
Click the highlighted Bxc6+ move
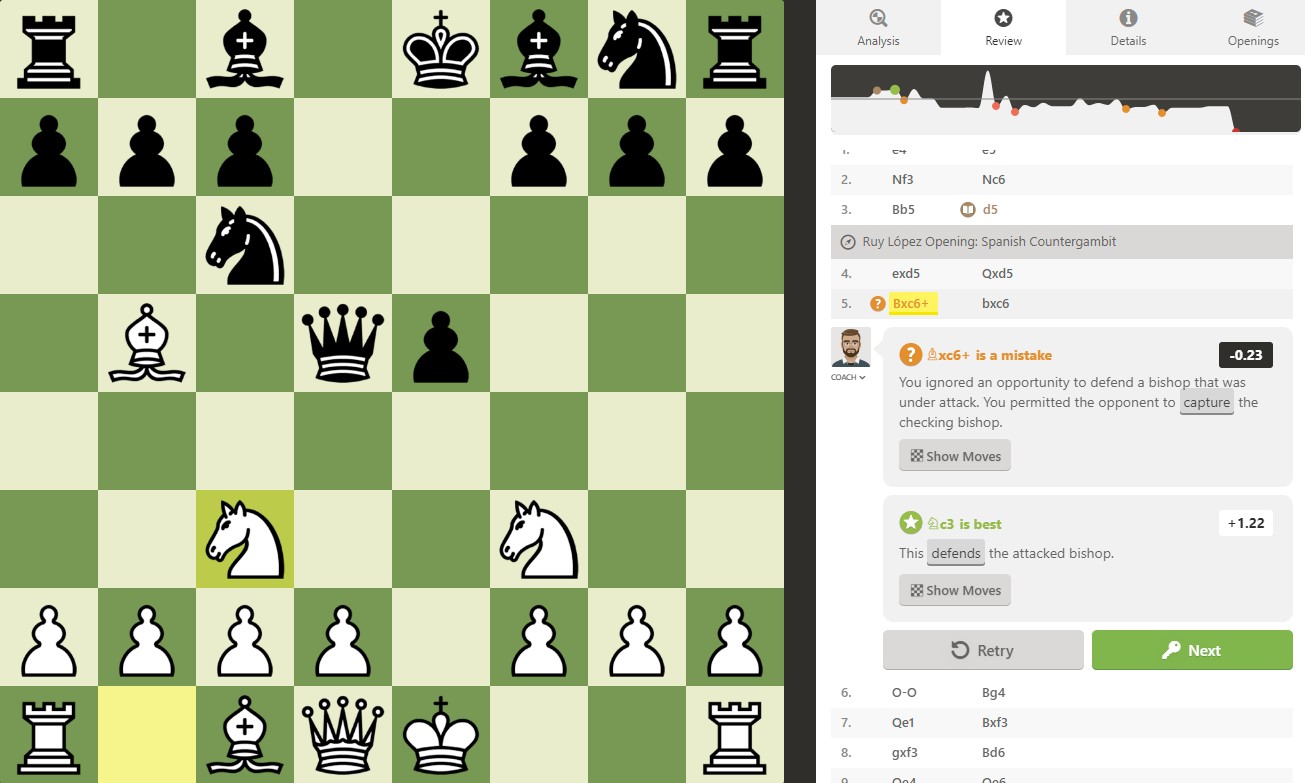pyautogui.click(x=911, y=303)
